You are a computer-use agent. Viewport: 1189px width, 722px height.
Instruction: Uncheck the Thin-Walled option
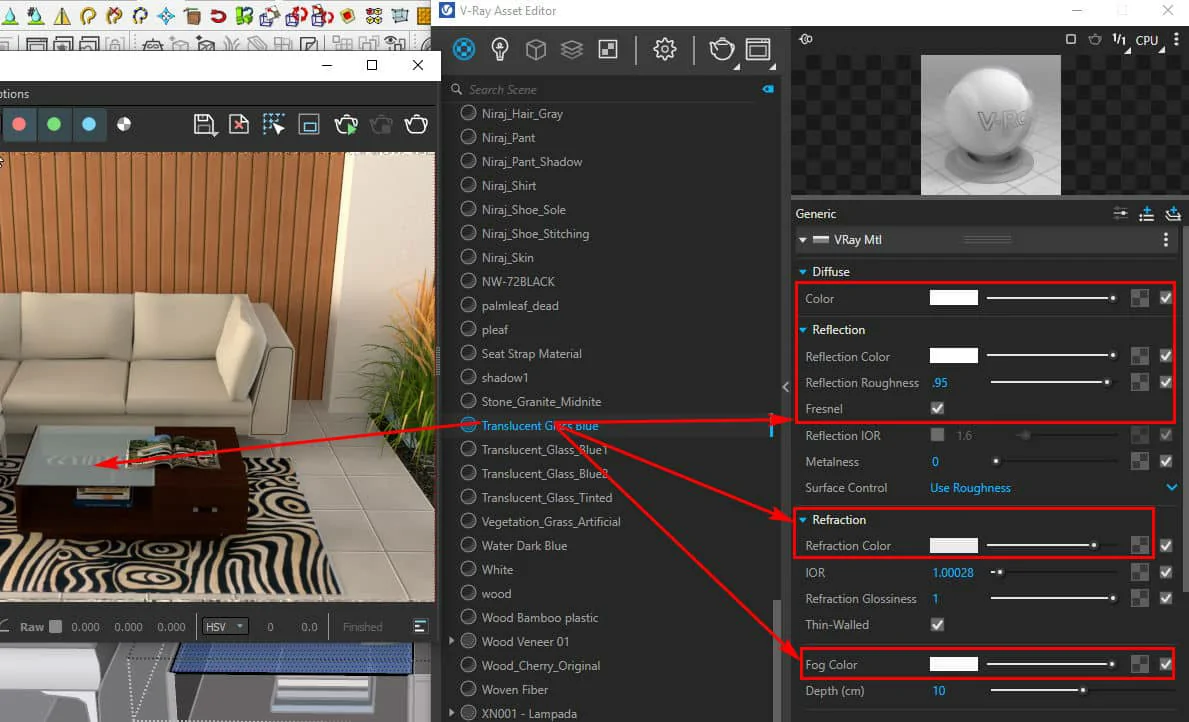937,624
